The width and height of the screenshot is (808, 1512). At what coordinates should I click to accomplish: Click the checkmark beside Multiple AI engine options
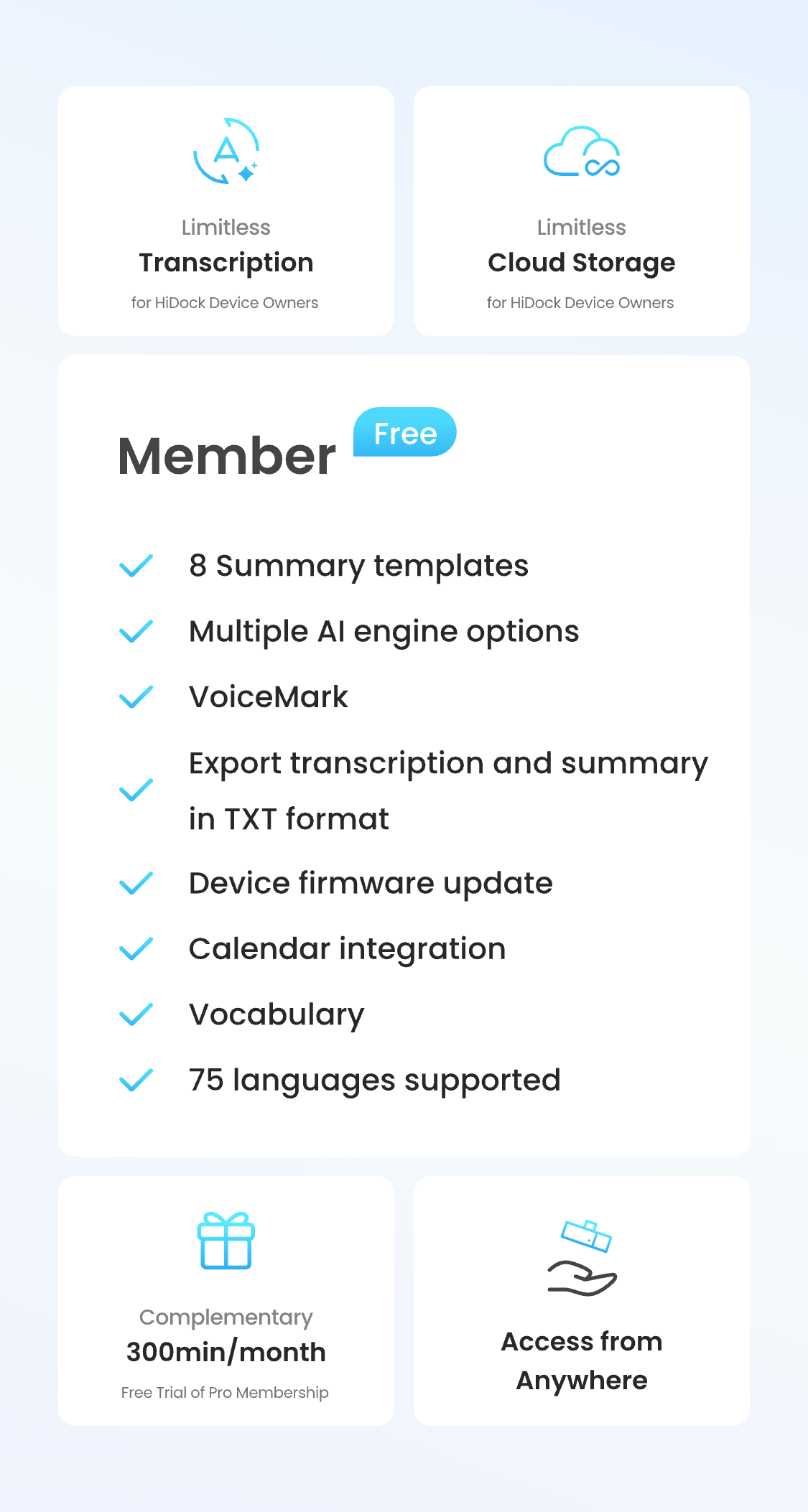pos(136,632)
